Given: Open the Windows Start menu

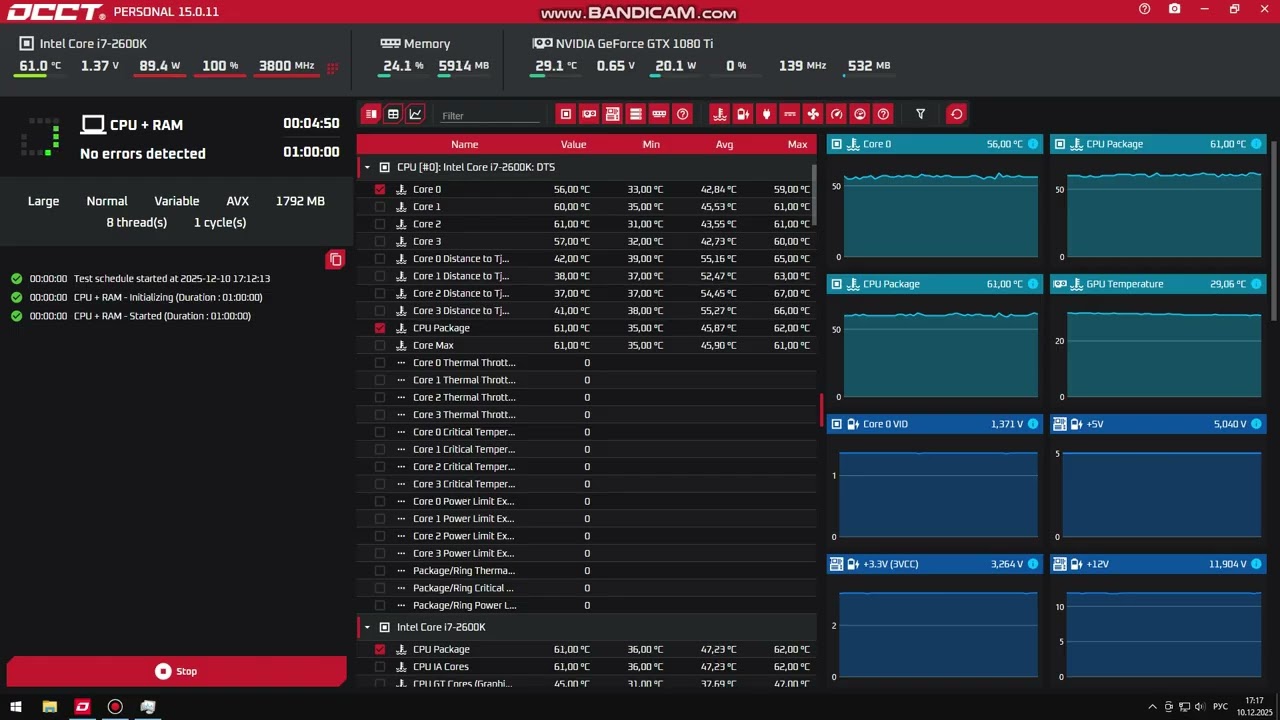Looking at the screenshot, I should (16, 707).
